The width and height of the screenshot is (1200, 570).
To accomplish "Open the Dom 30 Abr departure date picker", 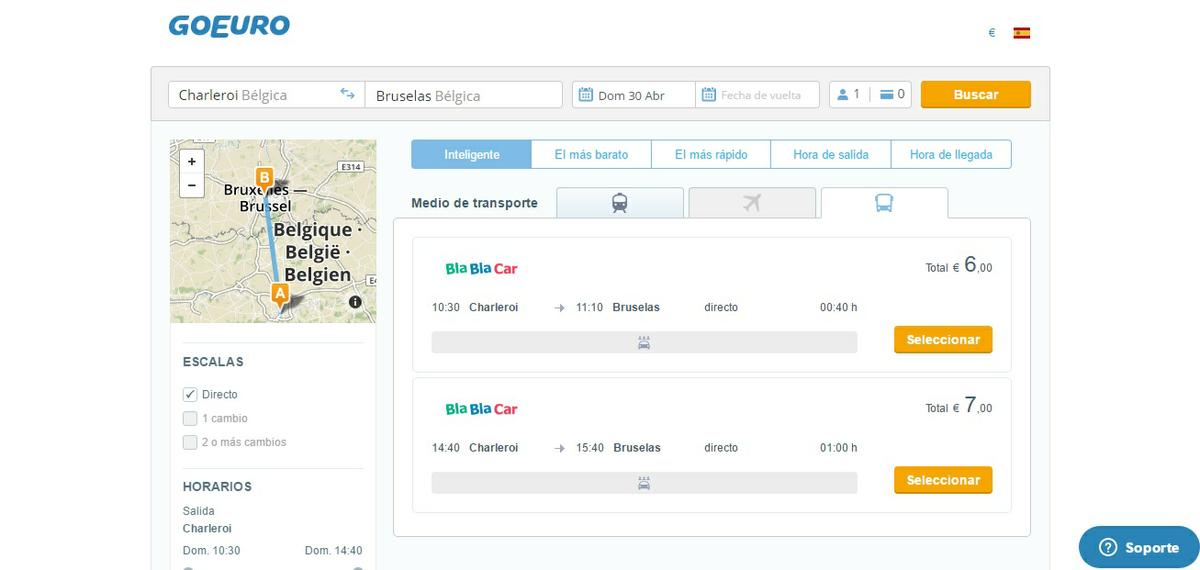I will coord(633,95).
